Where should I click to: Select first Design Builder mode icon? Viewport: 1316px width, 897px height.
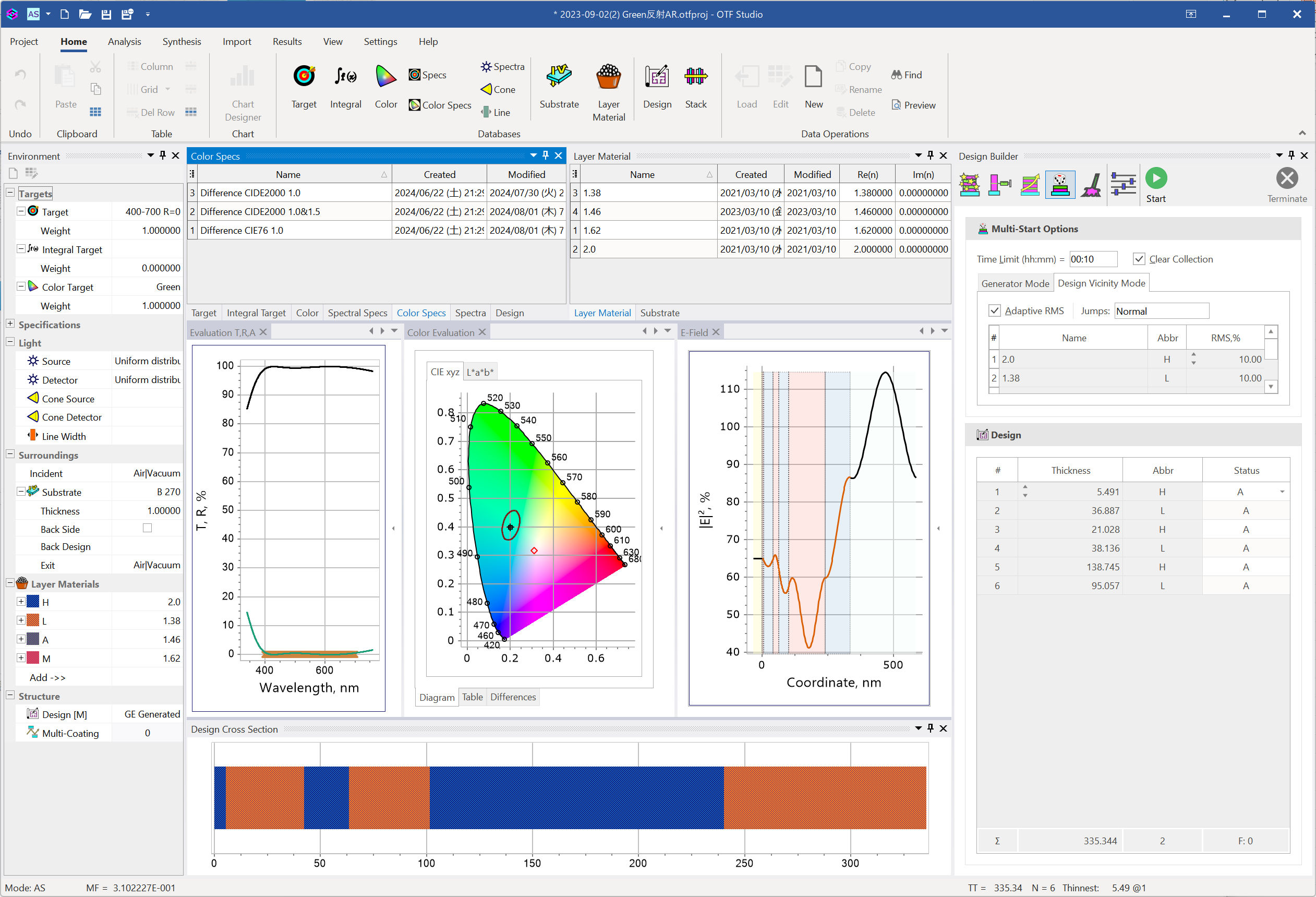[970, 185]
